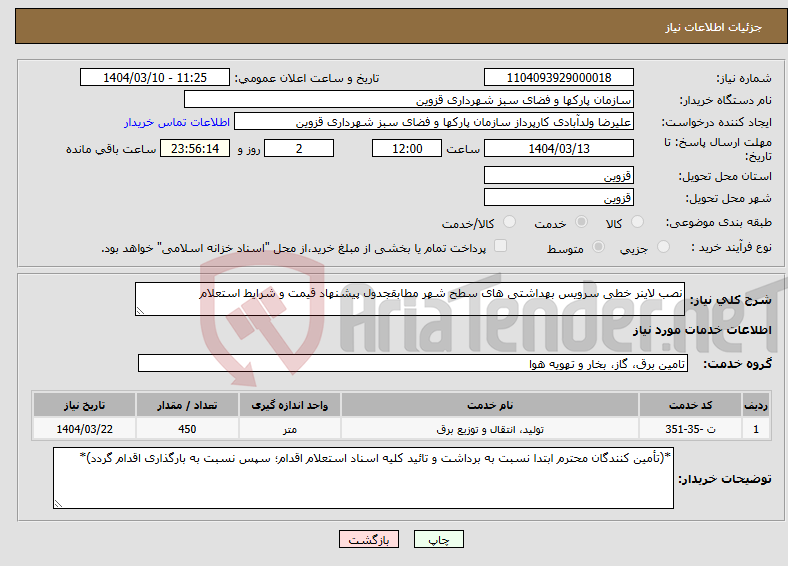Choose the متوسط purchase type radio
The height and width of the screenshot is (566, 788).
click(x=598, y=246)
